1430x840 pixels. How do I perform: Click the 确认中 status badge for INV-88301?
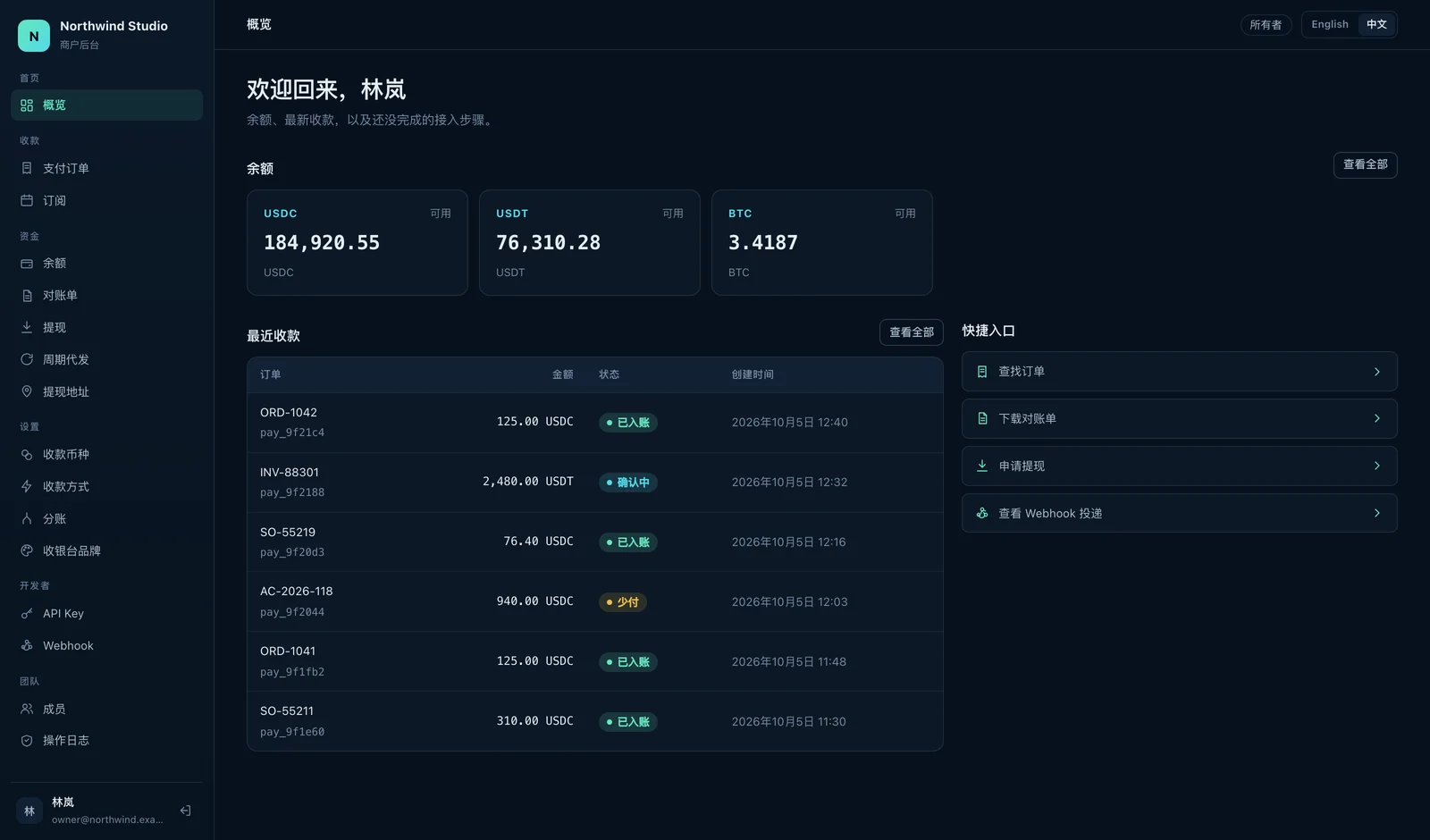pyautogui.click(x=628, y=483)
